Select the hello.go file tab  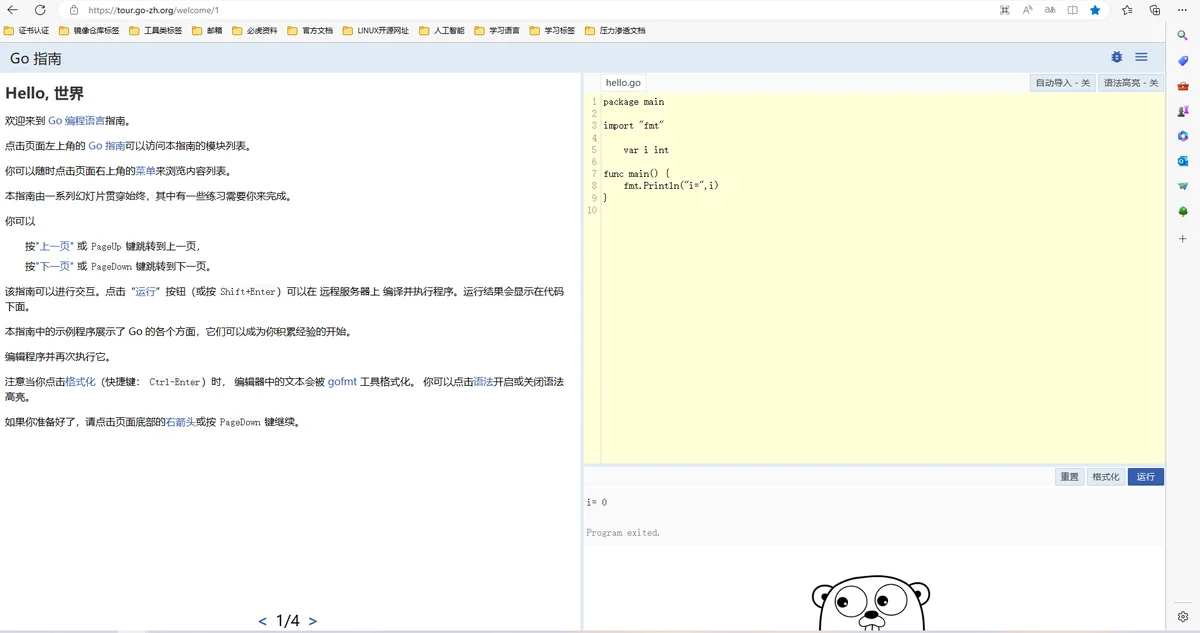(623, 83)
